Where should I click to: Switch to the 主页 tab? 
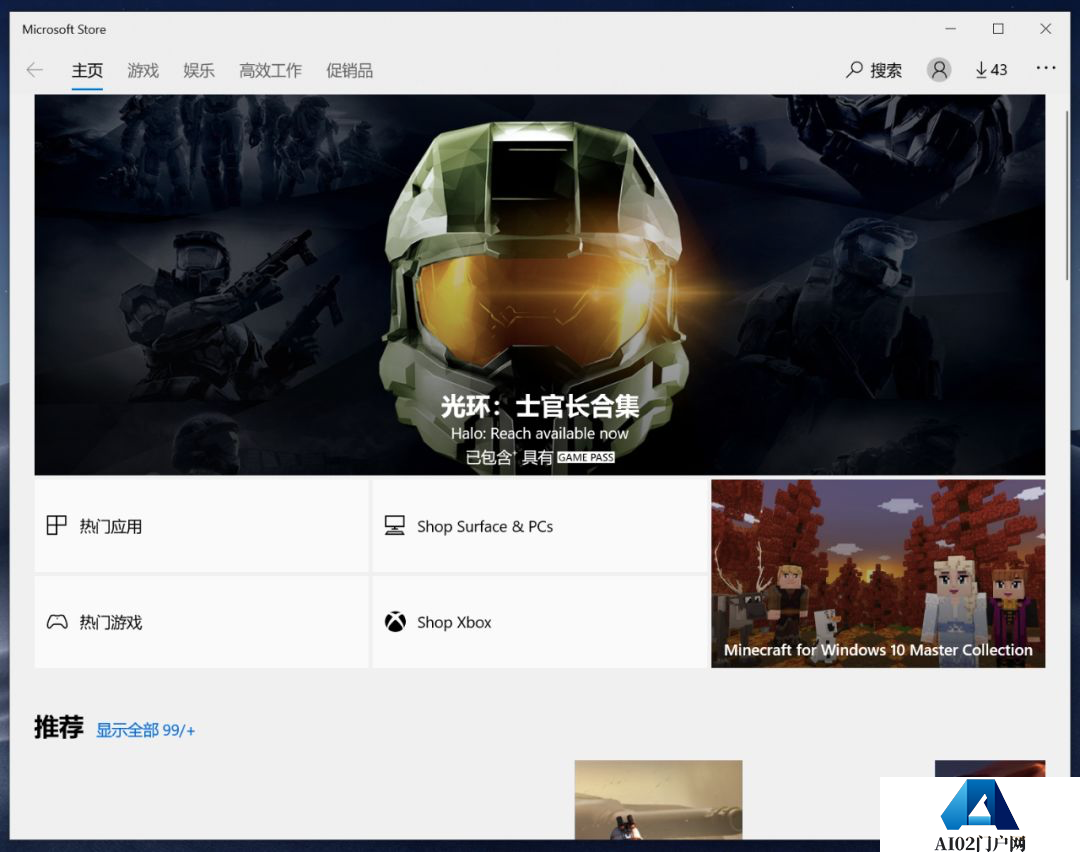pos(87,70)
